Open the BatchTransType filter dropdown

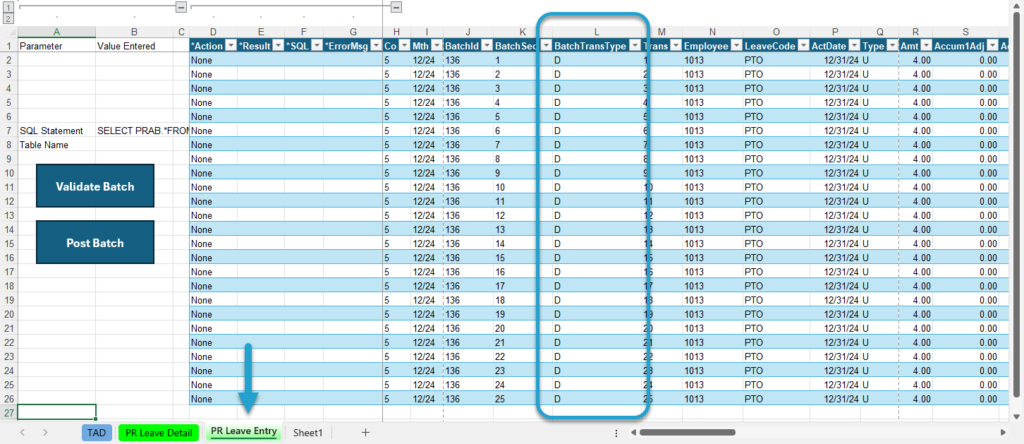click(x=635, y=46)
